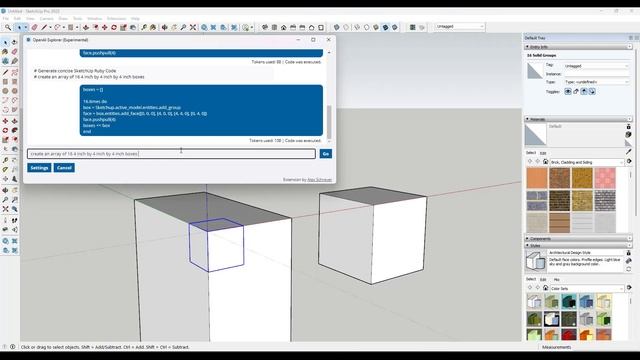Open the Extensions menu
Image resolution: width=640 pixels, height=360 pixels.
point(116,19)
